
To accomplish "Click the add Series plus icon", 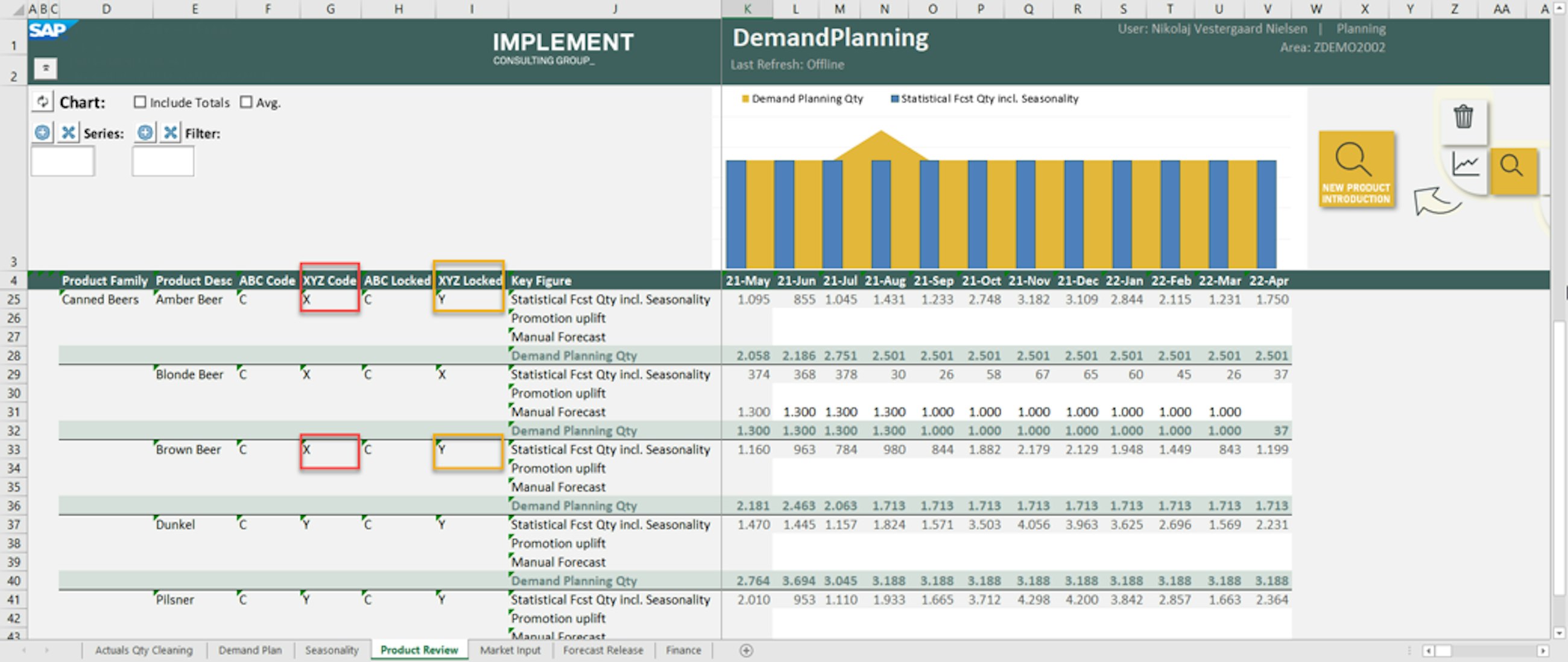I will pyautogui.click(x=42, y=133).
